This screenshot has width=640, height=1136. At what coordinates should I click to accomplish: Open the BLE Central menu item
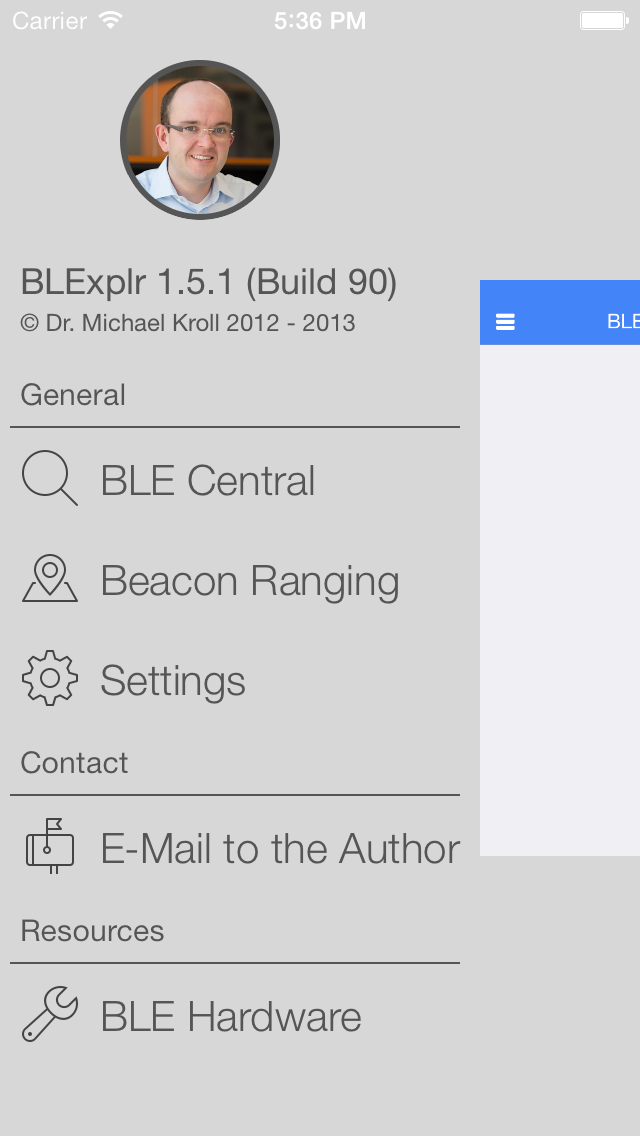(x=235, y=480)
